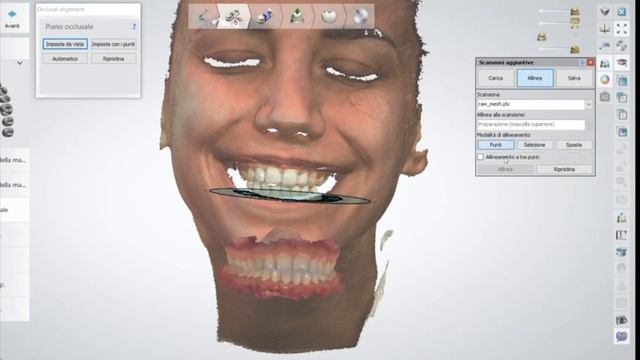Click the jaw view icon at top right toolbar
640x360 pixels.
coord(605,12)
